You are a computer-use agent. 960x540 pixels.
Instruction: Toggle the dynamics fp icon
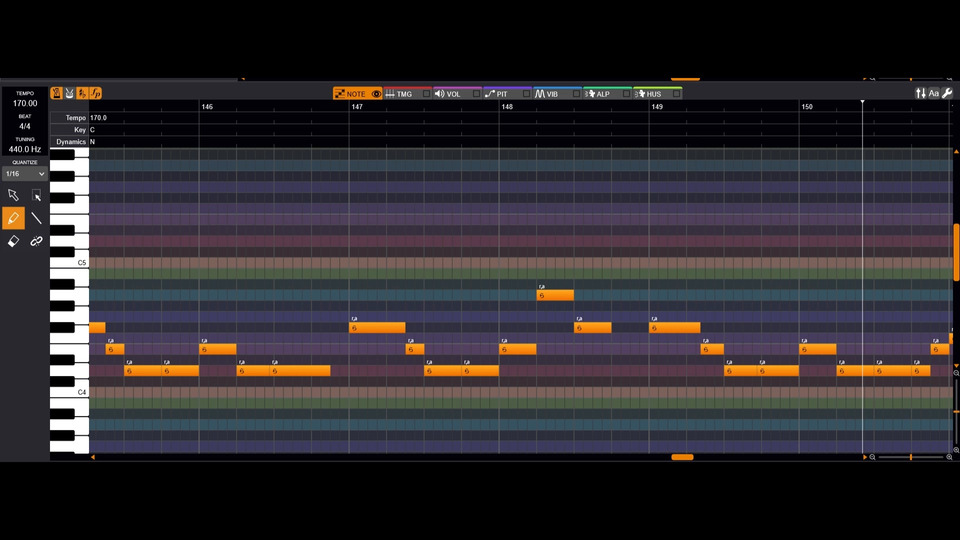coord(96,93)
